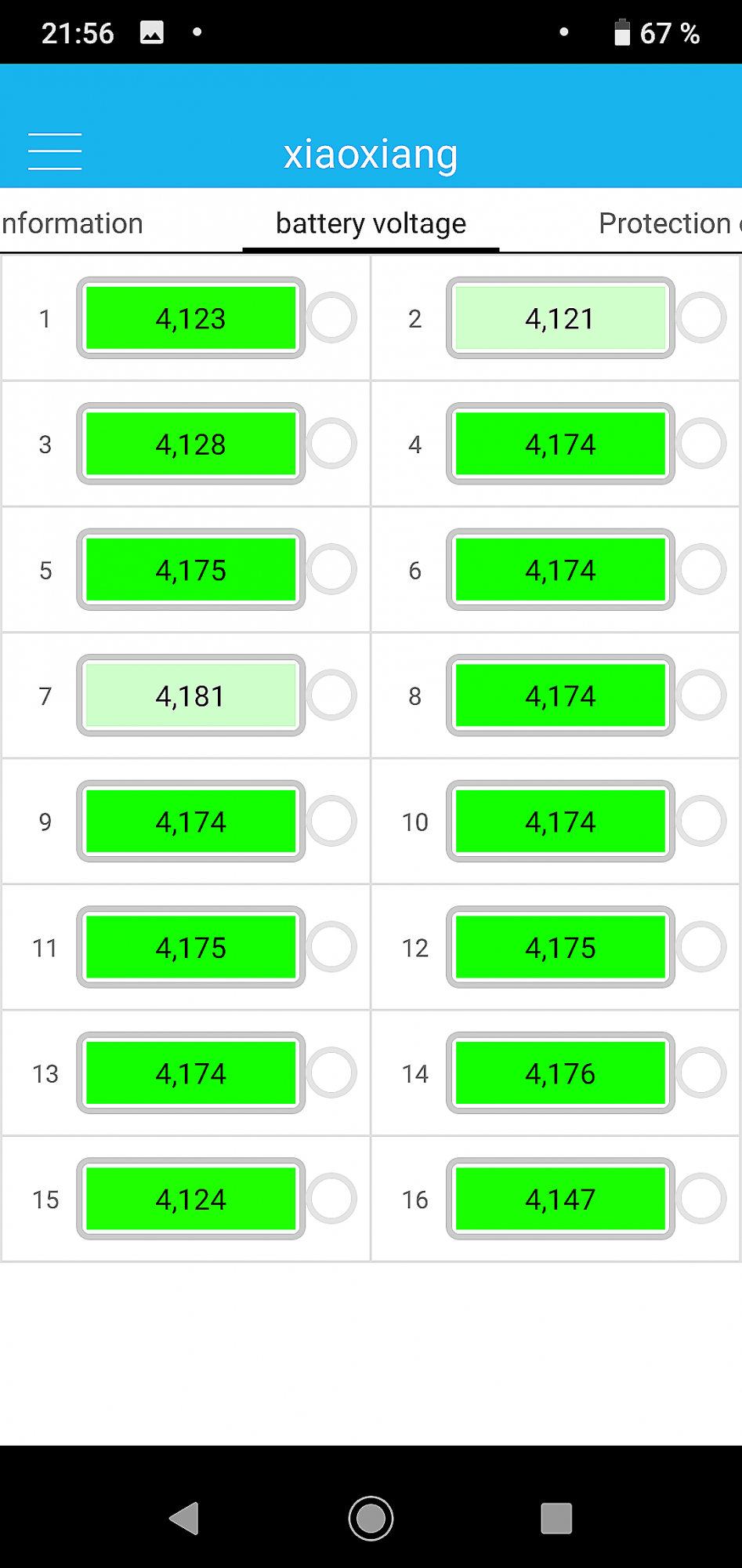The width and height of the screenshot is (742, 1568).
Task: Tap cell 16 voltage value 4,147
Action: pyautogui.click(x=560, y=1199)
